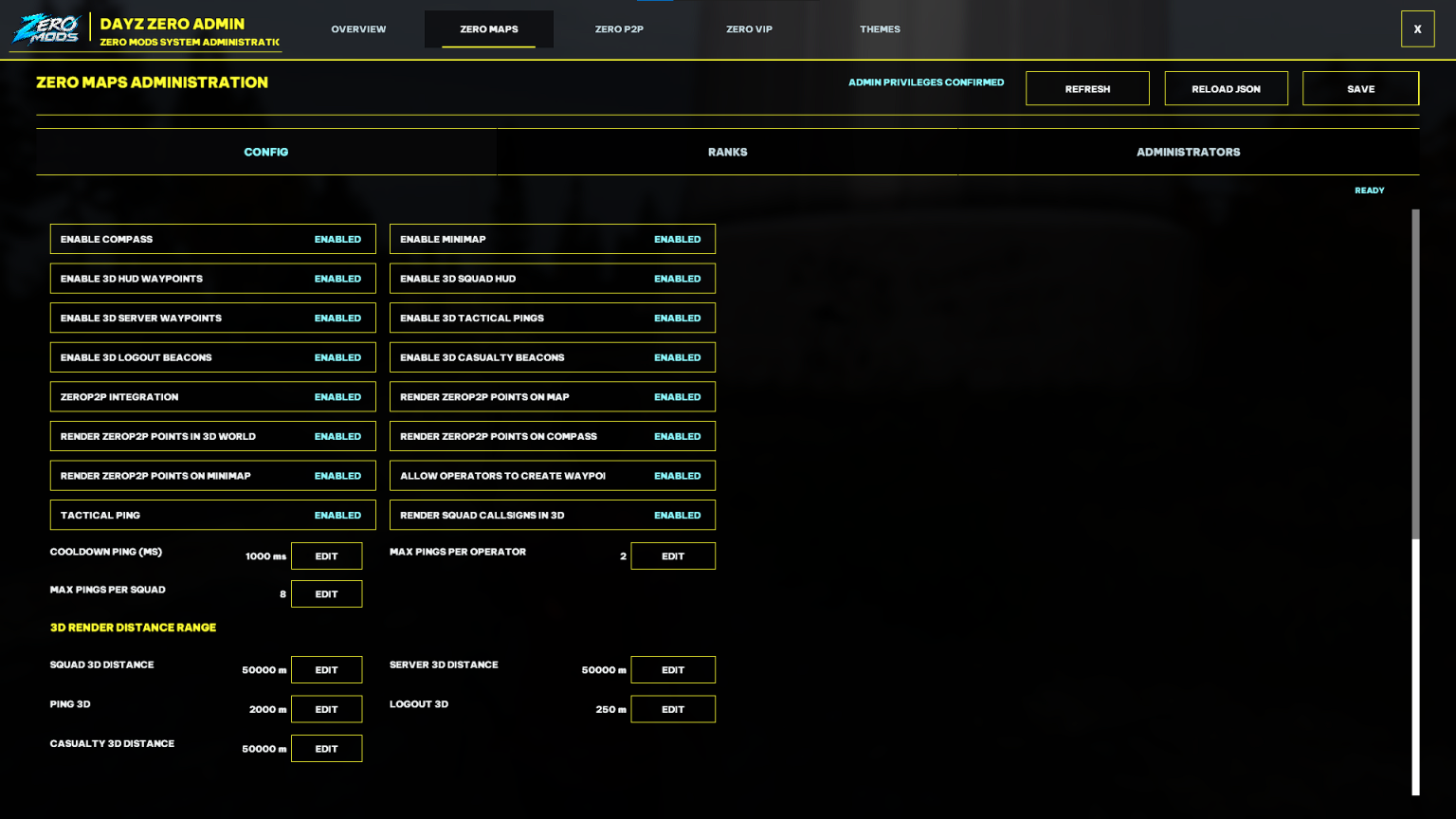
Task: Edit Max Pings Per Squad value
Action: (x=326, y=594)
